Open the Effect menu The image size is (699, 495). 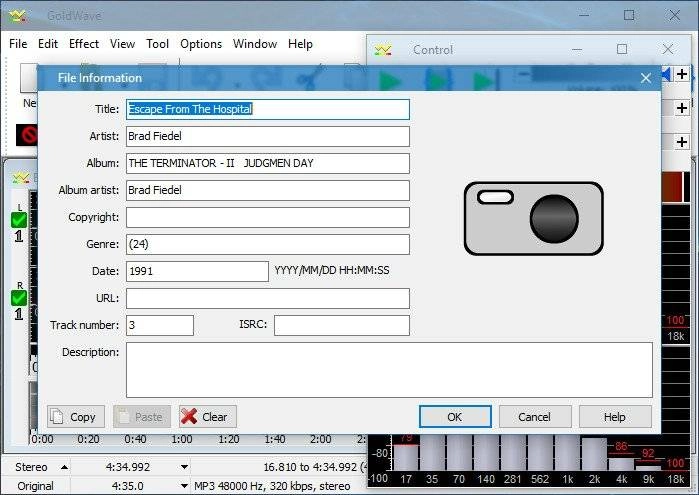84,44
